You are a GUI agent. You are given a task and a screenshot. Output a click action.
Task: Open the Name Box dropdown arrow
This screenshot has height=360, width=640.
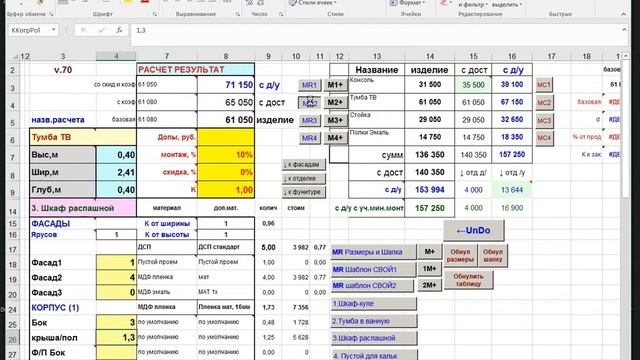pos(53,30)
